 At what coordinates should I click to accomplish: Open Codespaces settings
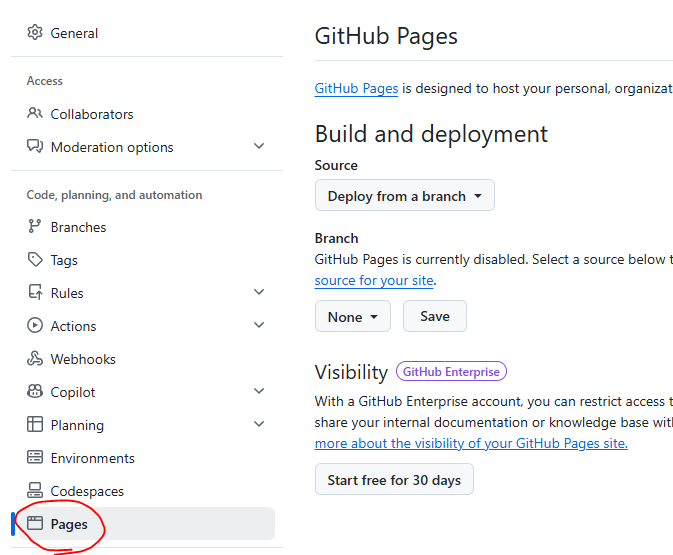coord(147,491)
